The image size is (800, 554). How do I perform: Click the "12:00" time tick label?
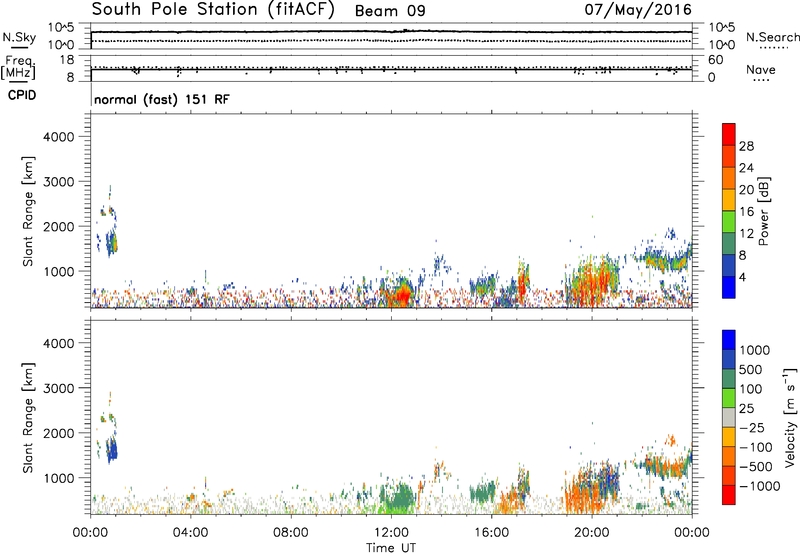point(391,533)
